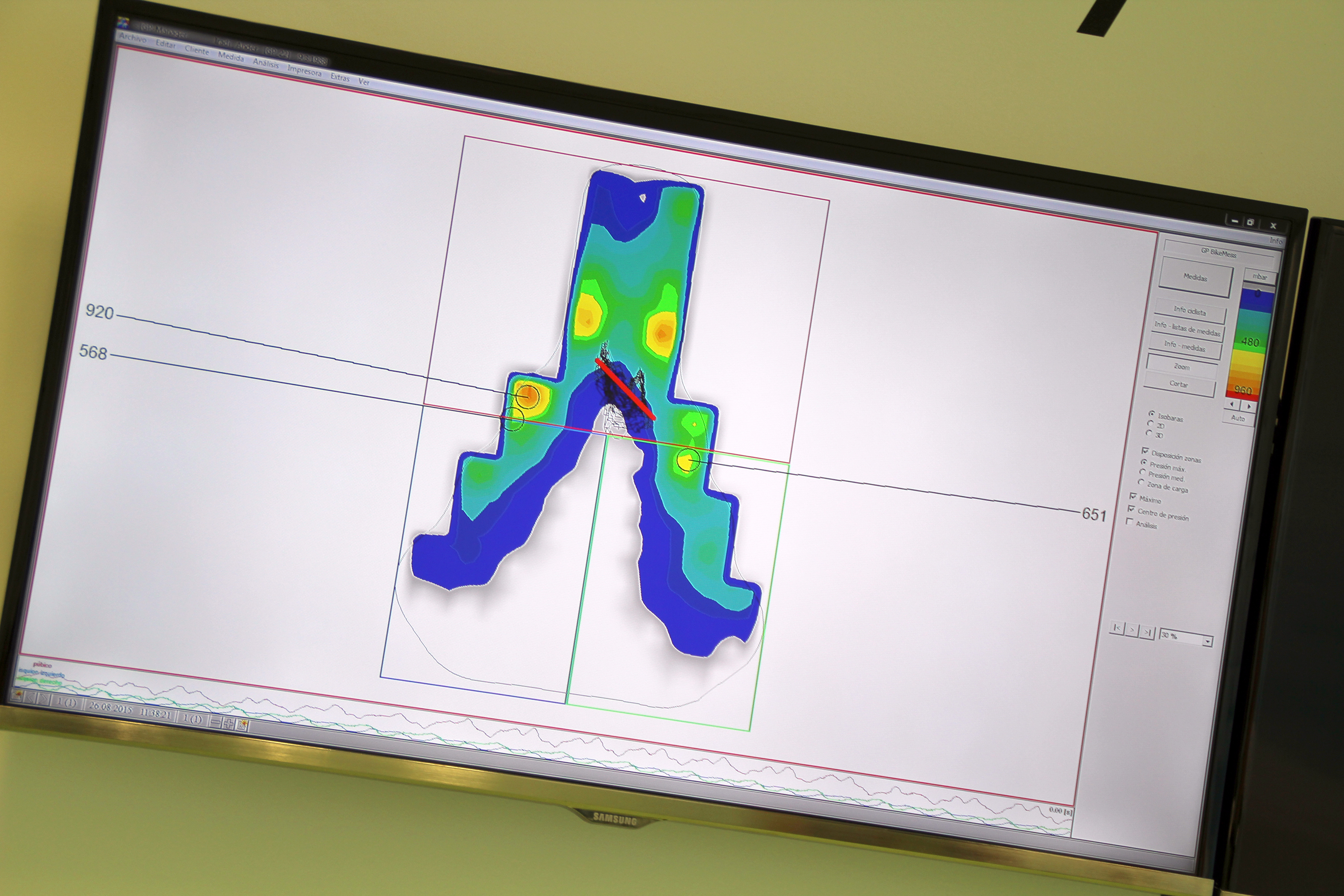Click the Medidas button
This screenshot has height=896, width=1344.
(x=1195, y=277)
